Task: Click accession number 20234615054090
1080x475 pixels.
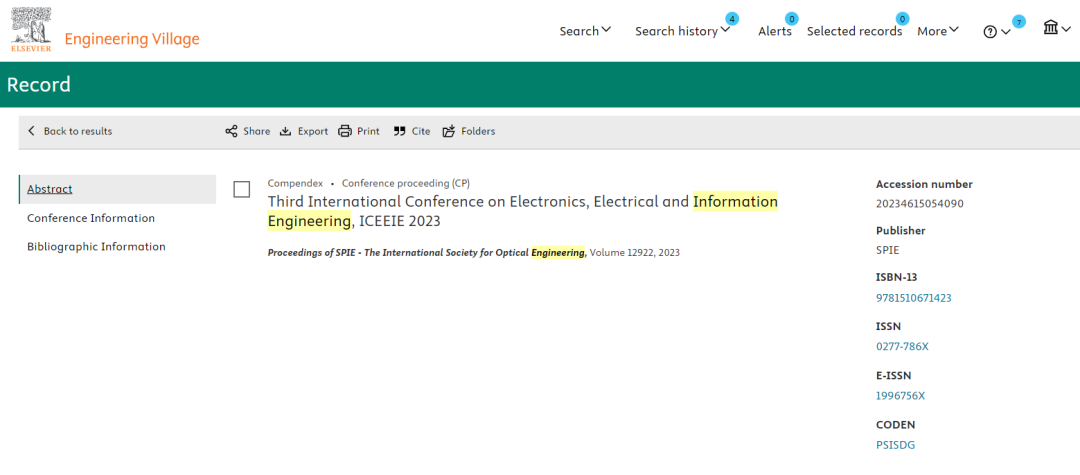Action: pyautogui.click(x=920, y=204)
